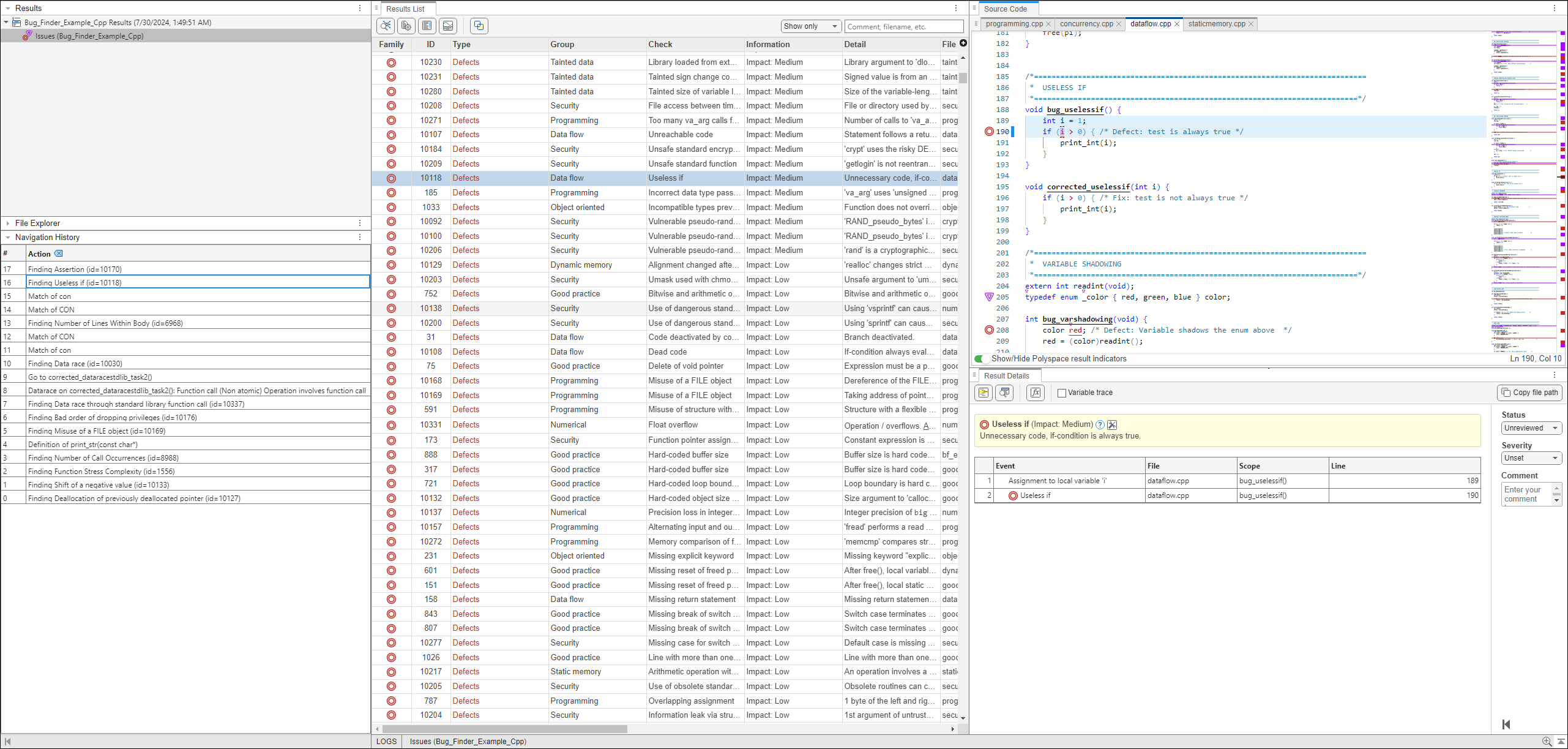
Task: Clear navigation history using Action column icon
Action: [x=58, y=254]
